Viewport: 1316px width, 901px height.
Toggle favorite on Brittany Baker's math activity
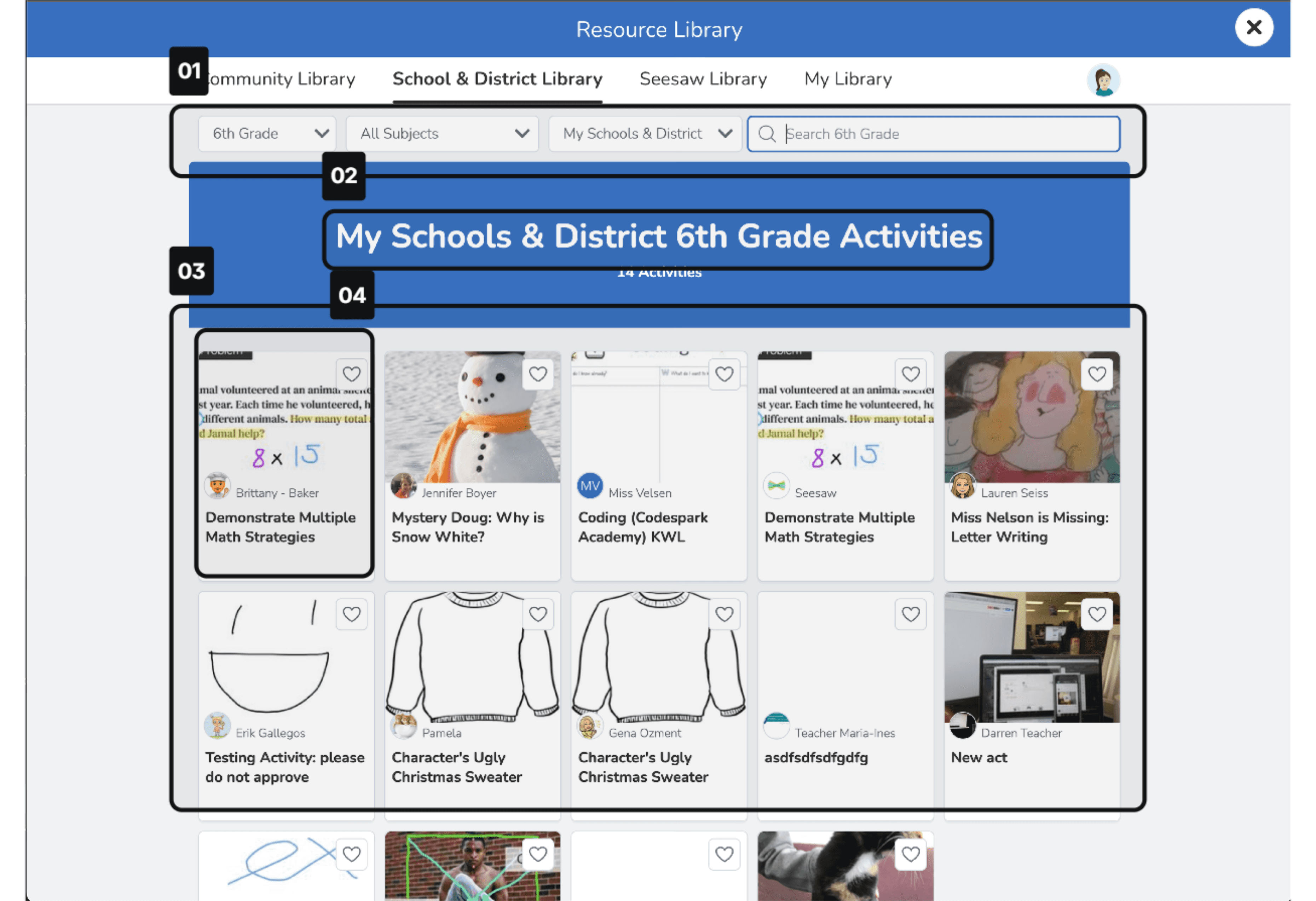coord(351,374)
